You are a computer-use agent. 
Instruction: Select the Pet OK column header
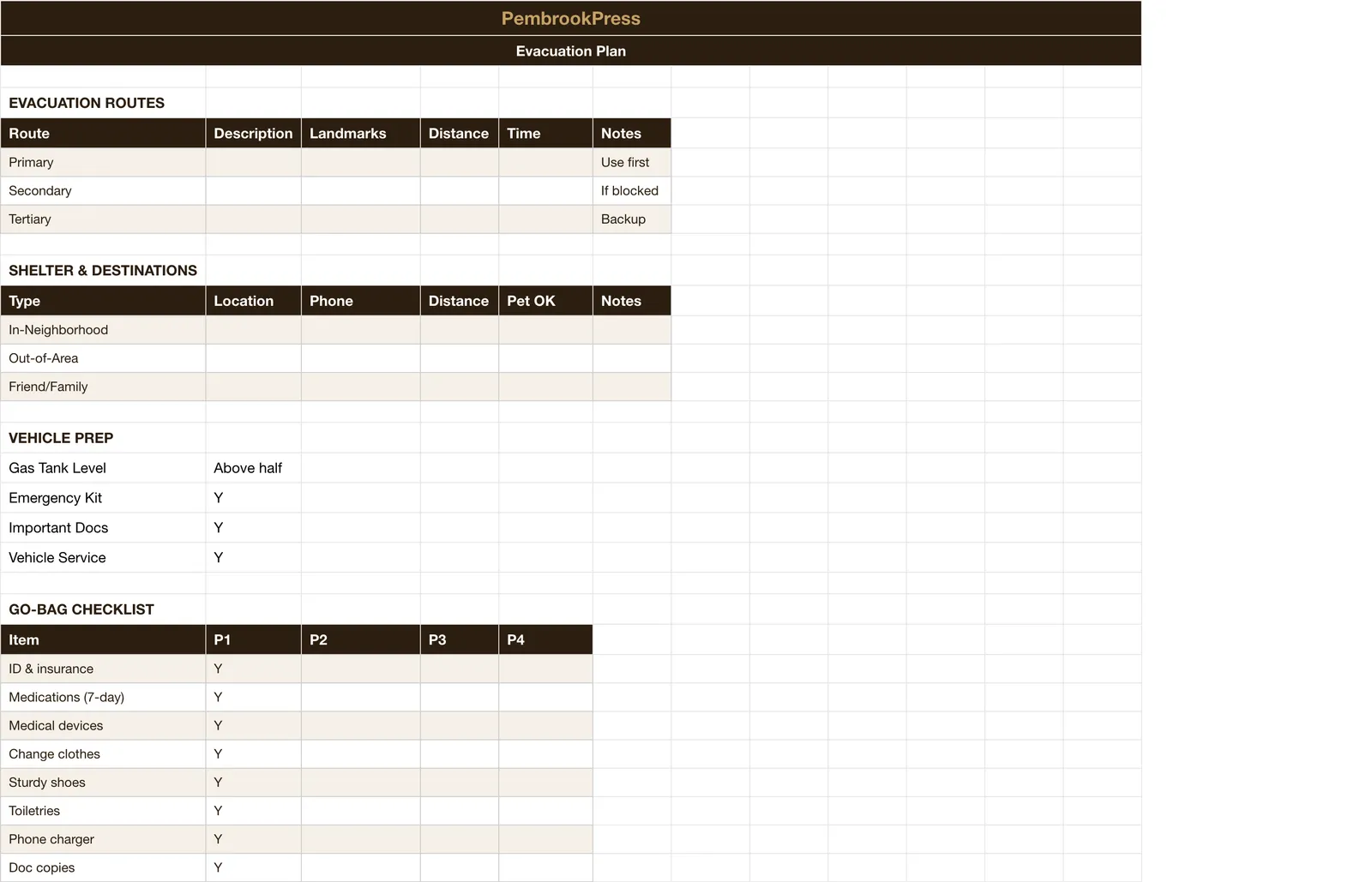(545, 301)
